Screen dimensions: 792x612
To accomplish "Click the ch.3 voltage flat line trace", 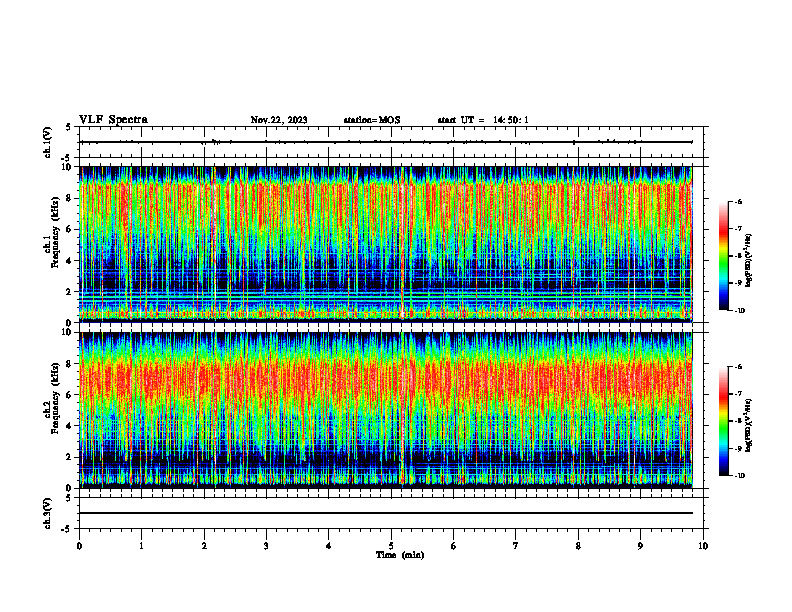I will (386, 513).
